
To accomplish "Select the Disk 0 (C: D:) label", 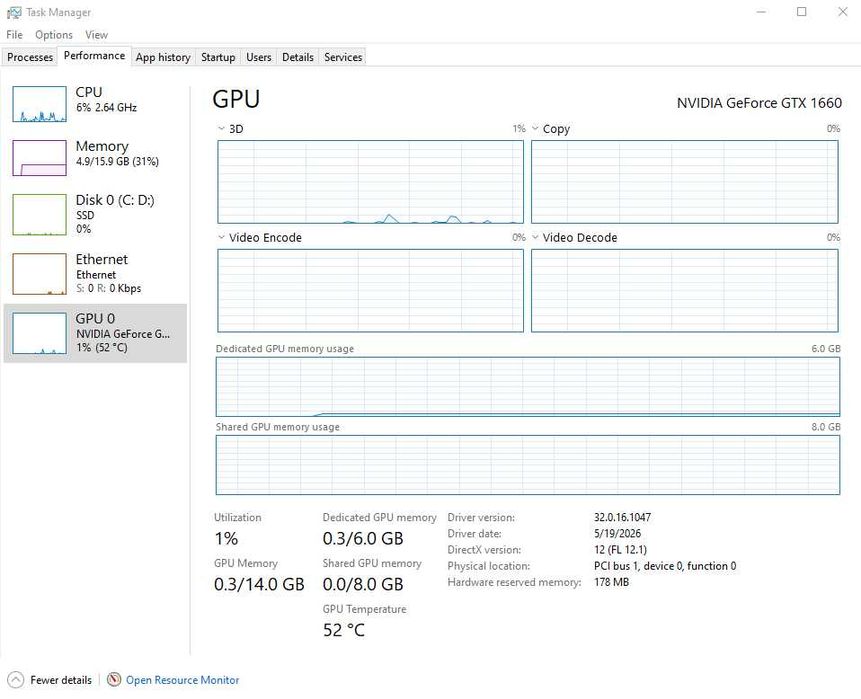I will pyautogui.click(x=115, y=200).
